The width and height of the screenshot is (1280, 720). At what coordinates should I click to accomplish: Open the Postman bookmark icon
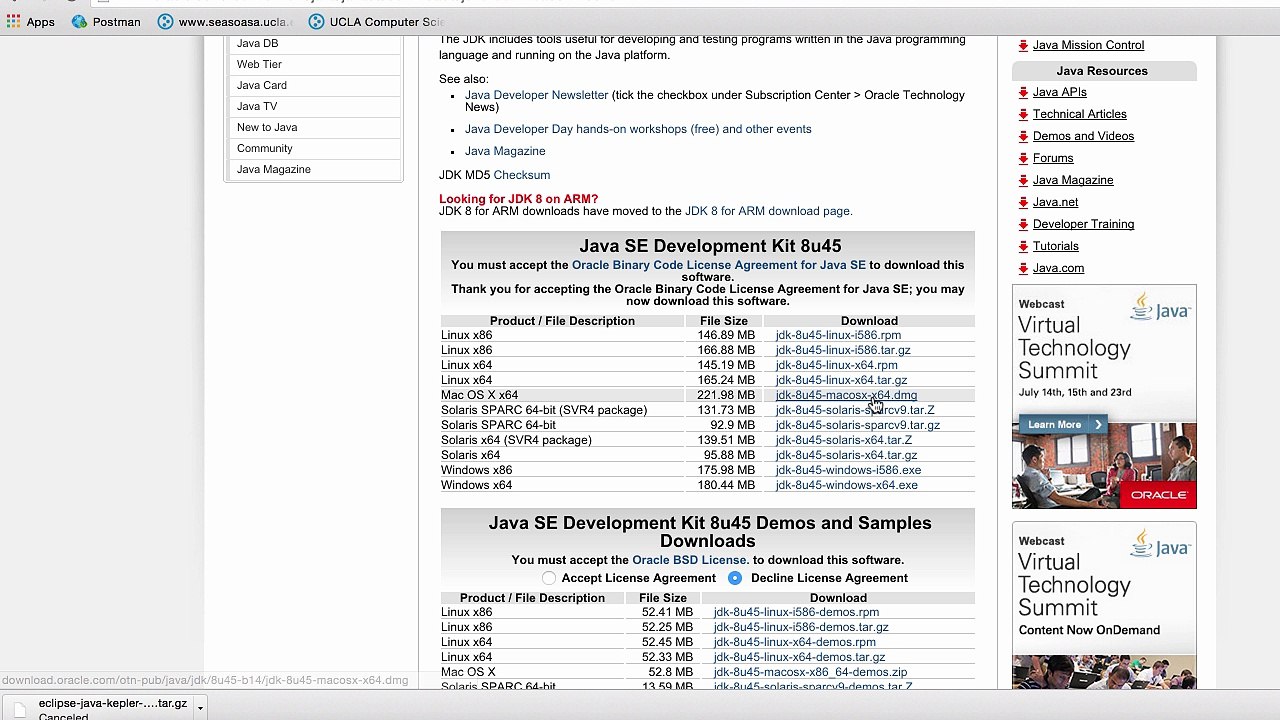point(79,21)
